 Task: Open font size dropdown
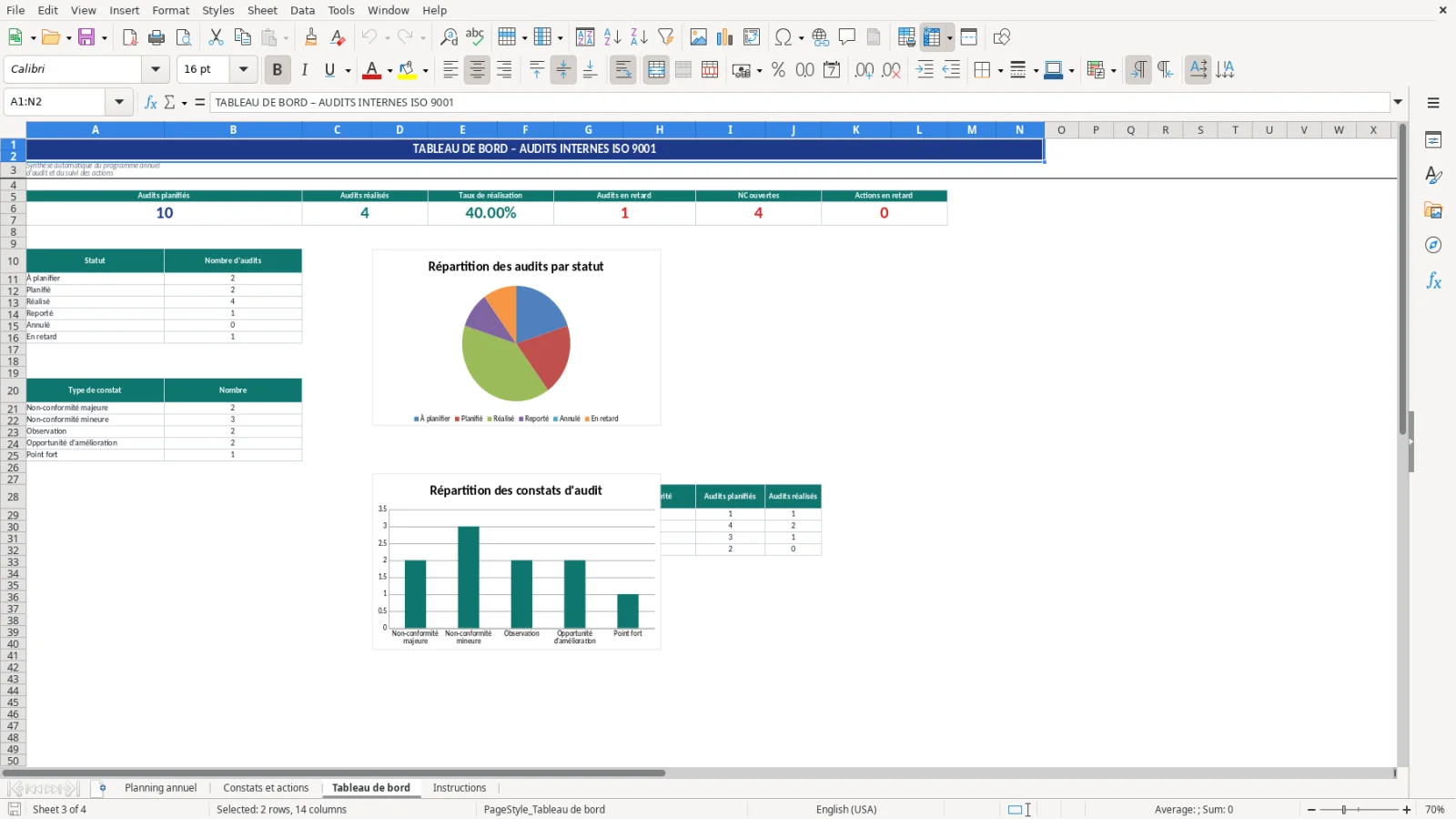(x=243, y=69)
